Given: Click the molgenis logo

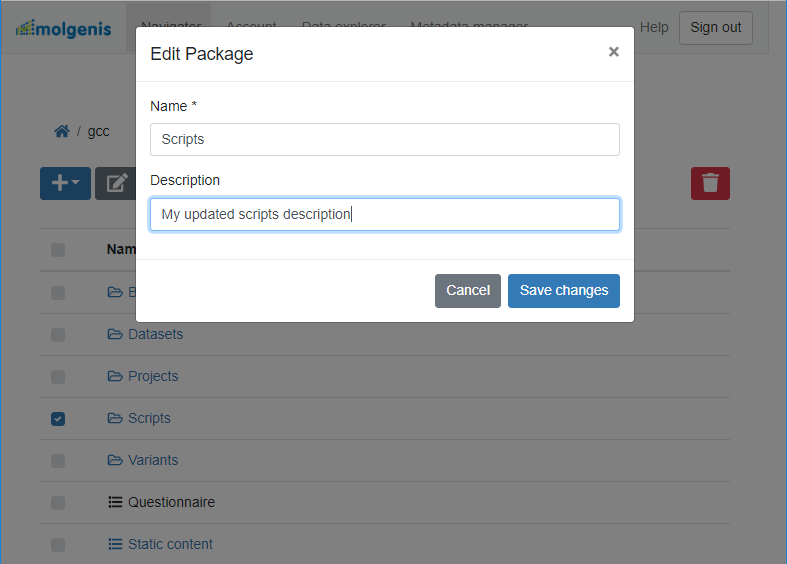Looking at the screenshot, I should point(63,27).
